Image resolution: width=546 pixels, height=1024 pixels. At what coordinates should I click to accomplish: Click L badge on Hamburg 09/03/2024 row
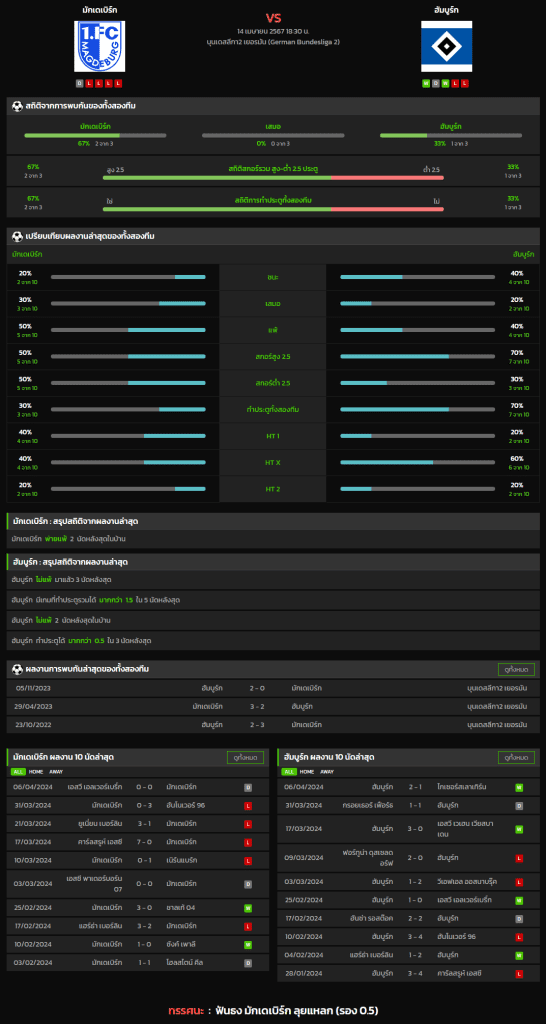coord(519,857)
